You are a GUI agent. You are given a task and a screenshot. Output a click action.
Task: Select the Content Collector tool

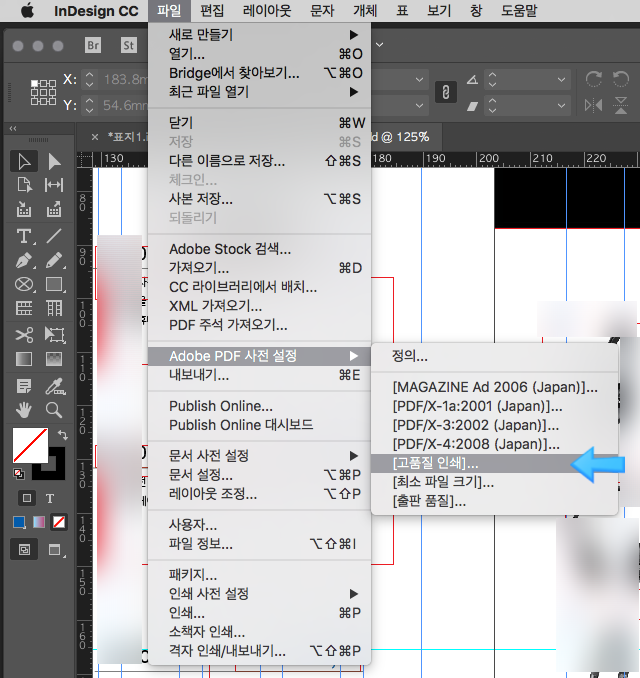click(x=24, y=209)
